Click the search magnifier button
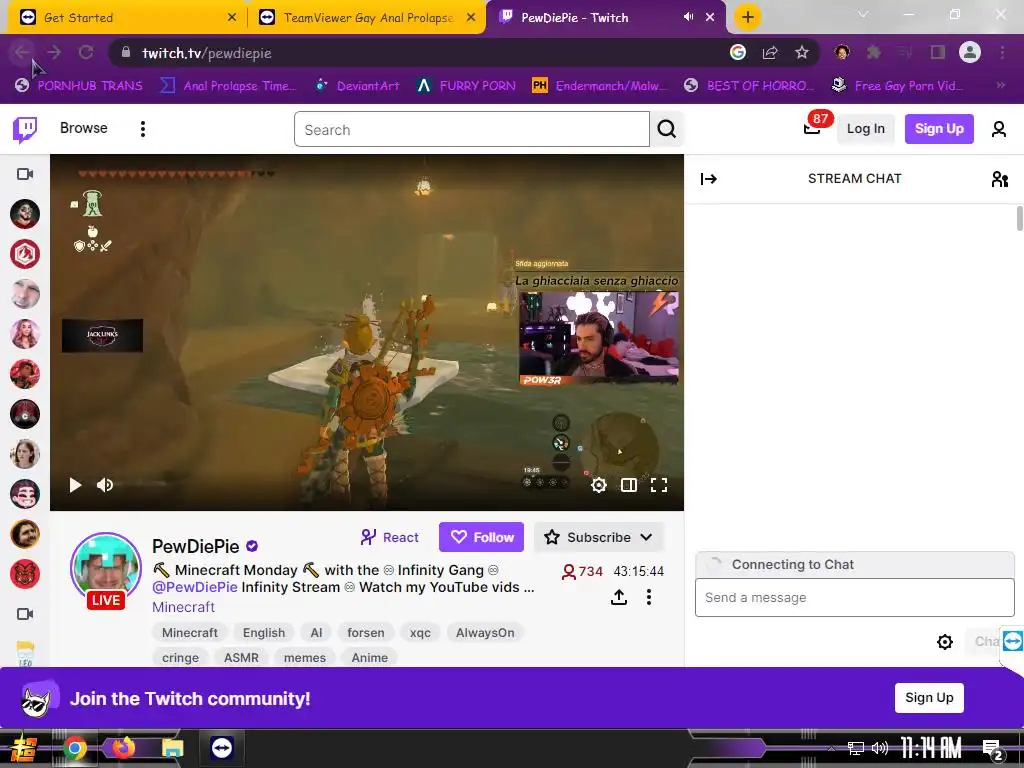This screenshot has width=1024, height=768. tap(667, 129)
